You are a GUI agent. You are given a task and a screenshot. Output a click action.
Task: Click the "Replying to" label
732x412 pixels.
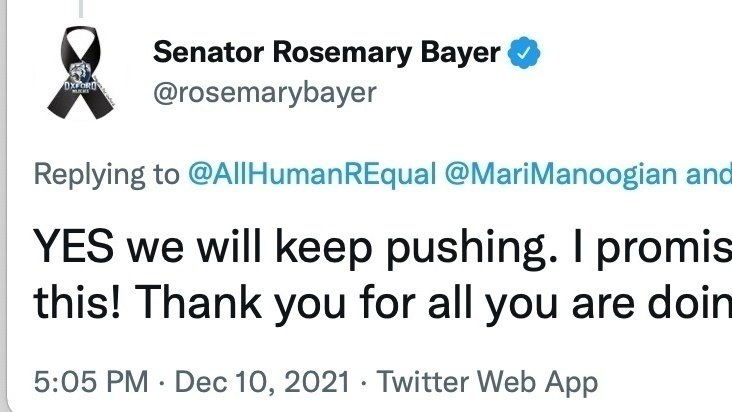pyautogui.click(x=105, y=174)
